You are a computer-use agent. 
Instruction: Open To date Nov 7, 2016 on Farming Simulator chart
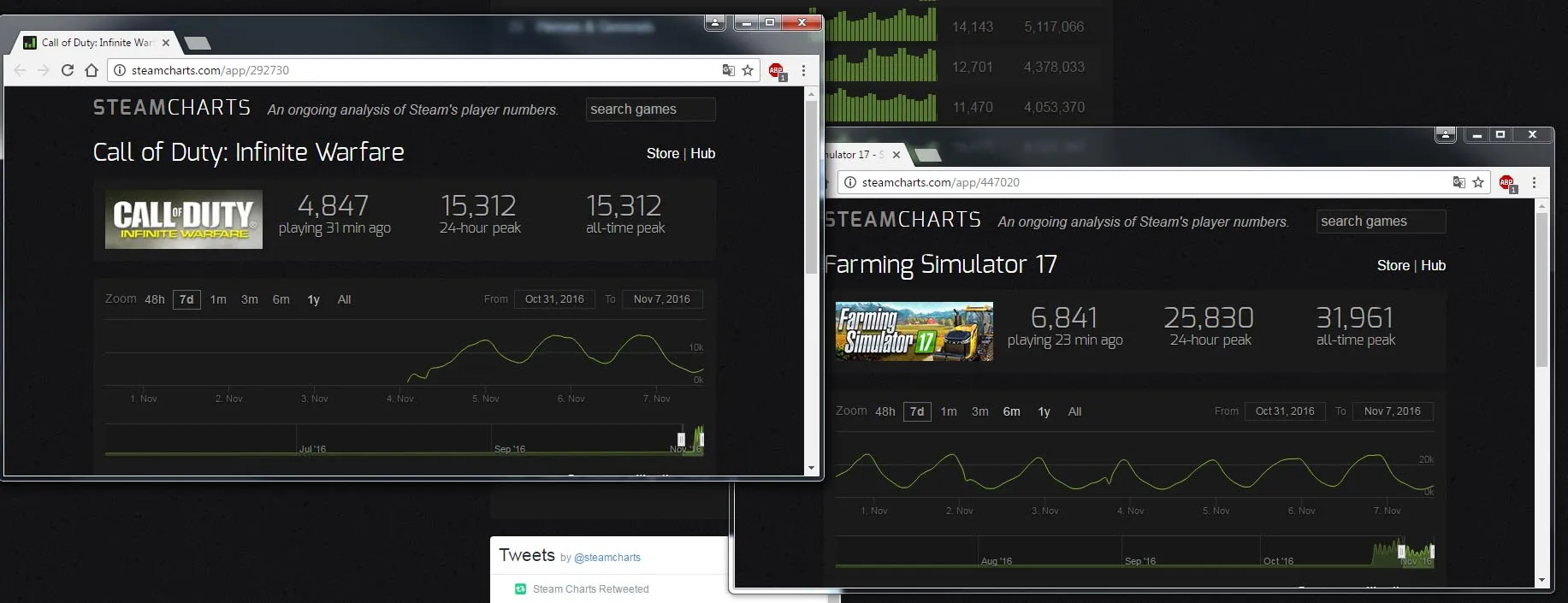pyautogui.click(x=1393, y=411)
